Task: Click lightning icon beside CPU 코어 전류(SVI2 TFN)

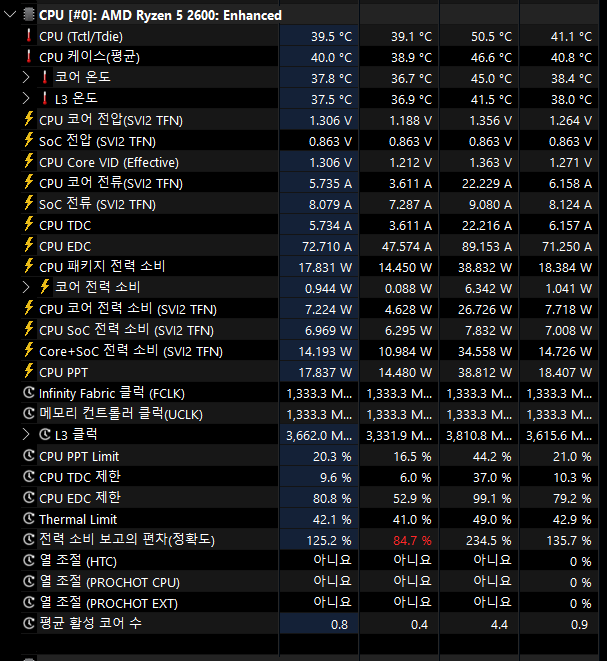Action: (x=29, y=183)
